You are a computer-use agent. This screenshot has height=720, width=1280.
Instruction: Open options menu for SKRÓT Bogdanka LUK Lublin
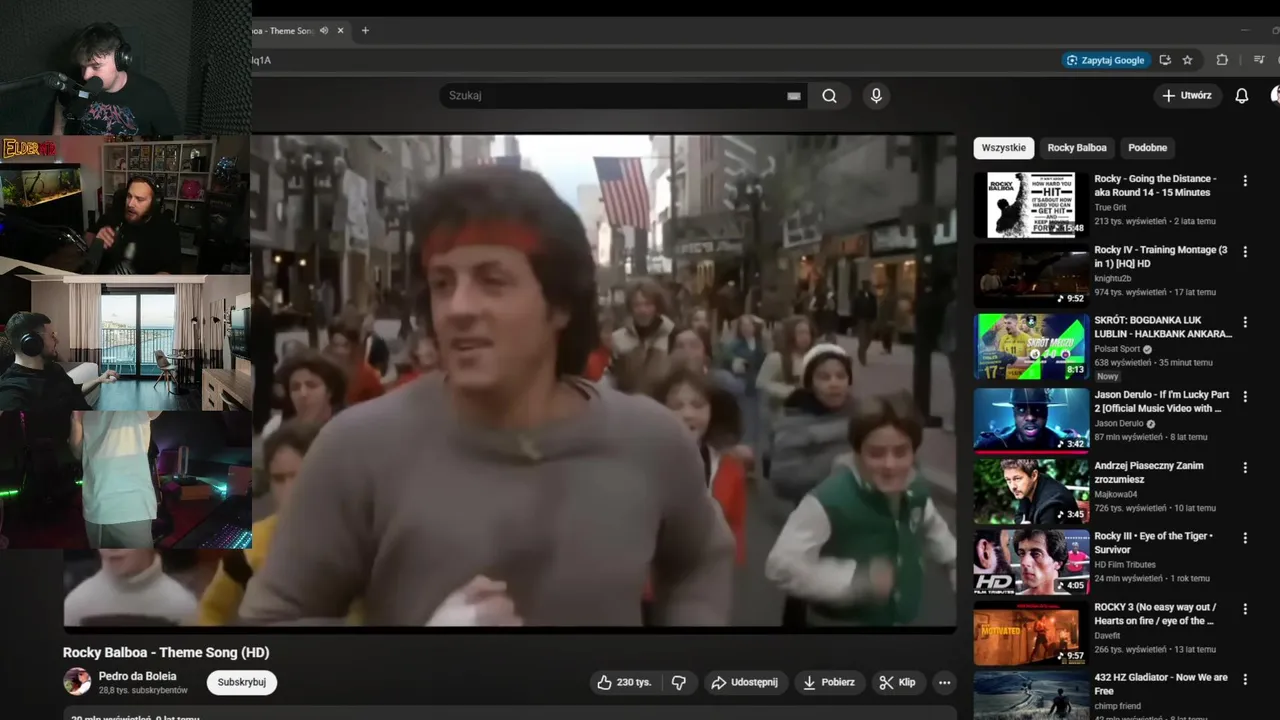point(1245,323)
